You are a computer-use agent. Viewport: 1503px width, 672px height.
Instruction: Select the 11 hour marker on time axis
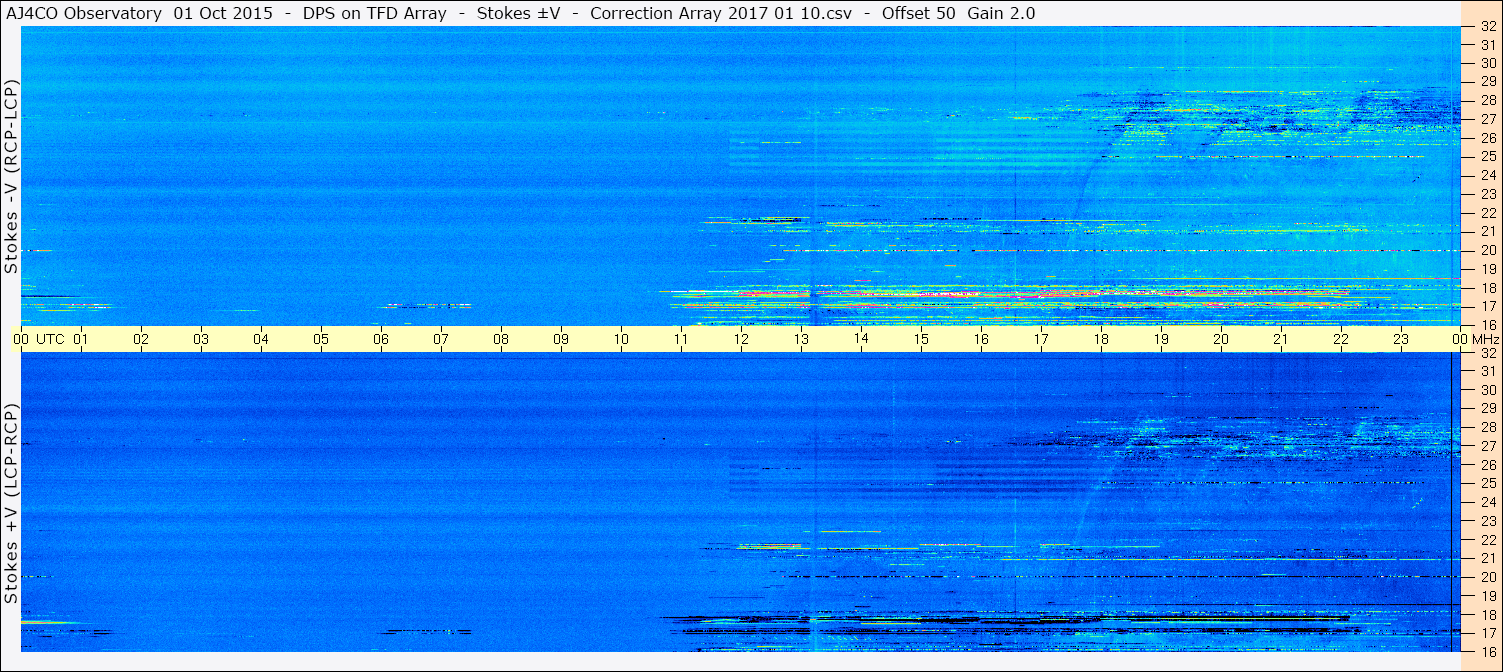pos(681,339)
